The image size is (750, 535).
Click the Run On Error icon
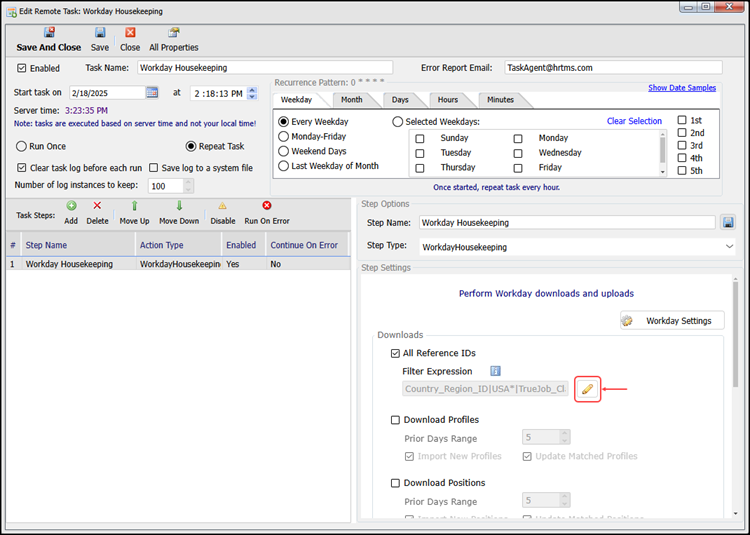pyautogui.click(x=267, y=206)
